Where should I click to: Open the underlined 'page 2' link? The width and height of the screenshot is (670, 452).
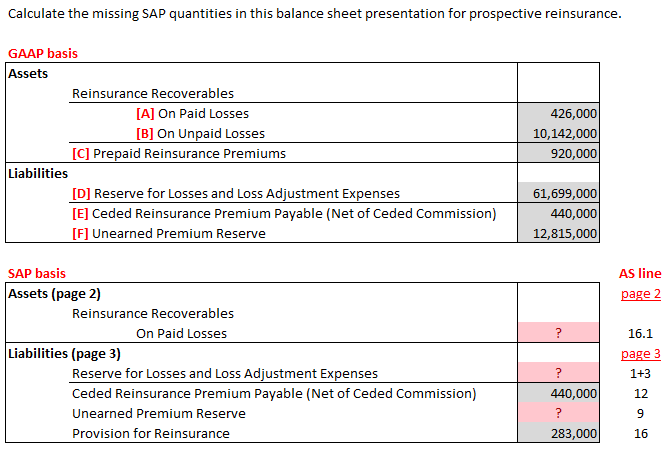[x=641, y=293]
